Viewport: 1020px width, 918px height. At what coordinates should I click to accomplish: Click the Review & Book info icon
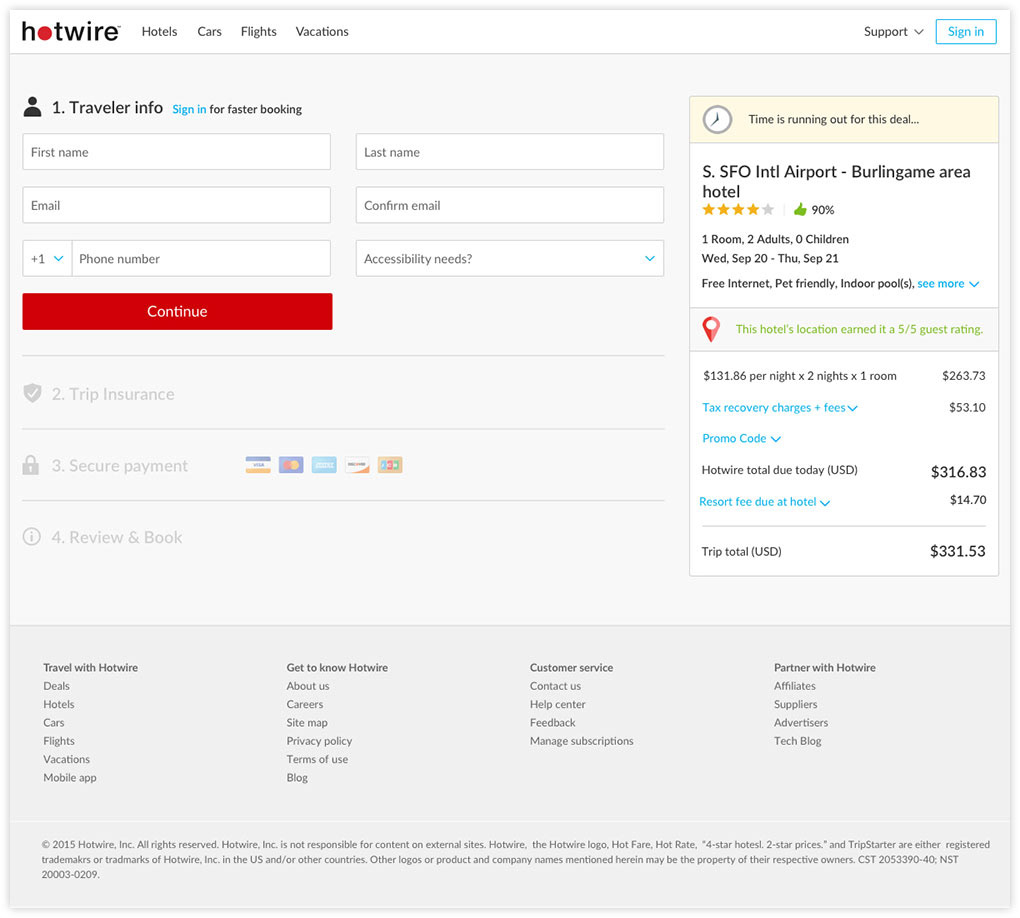pyautogui.click(x=31, y=537)
